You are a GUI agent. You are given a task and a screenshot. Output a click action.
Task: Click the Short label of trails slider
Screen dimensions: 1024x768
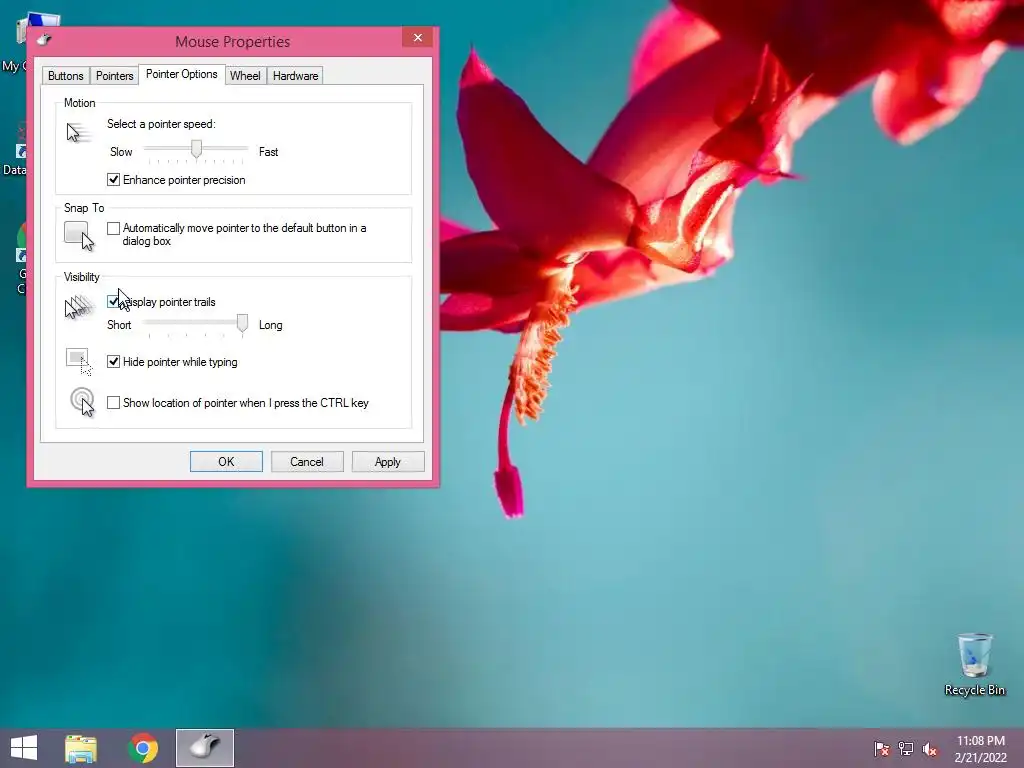point(119,325)
